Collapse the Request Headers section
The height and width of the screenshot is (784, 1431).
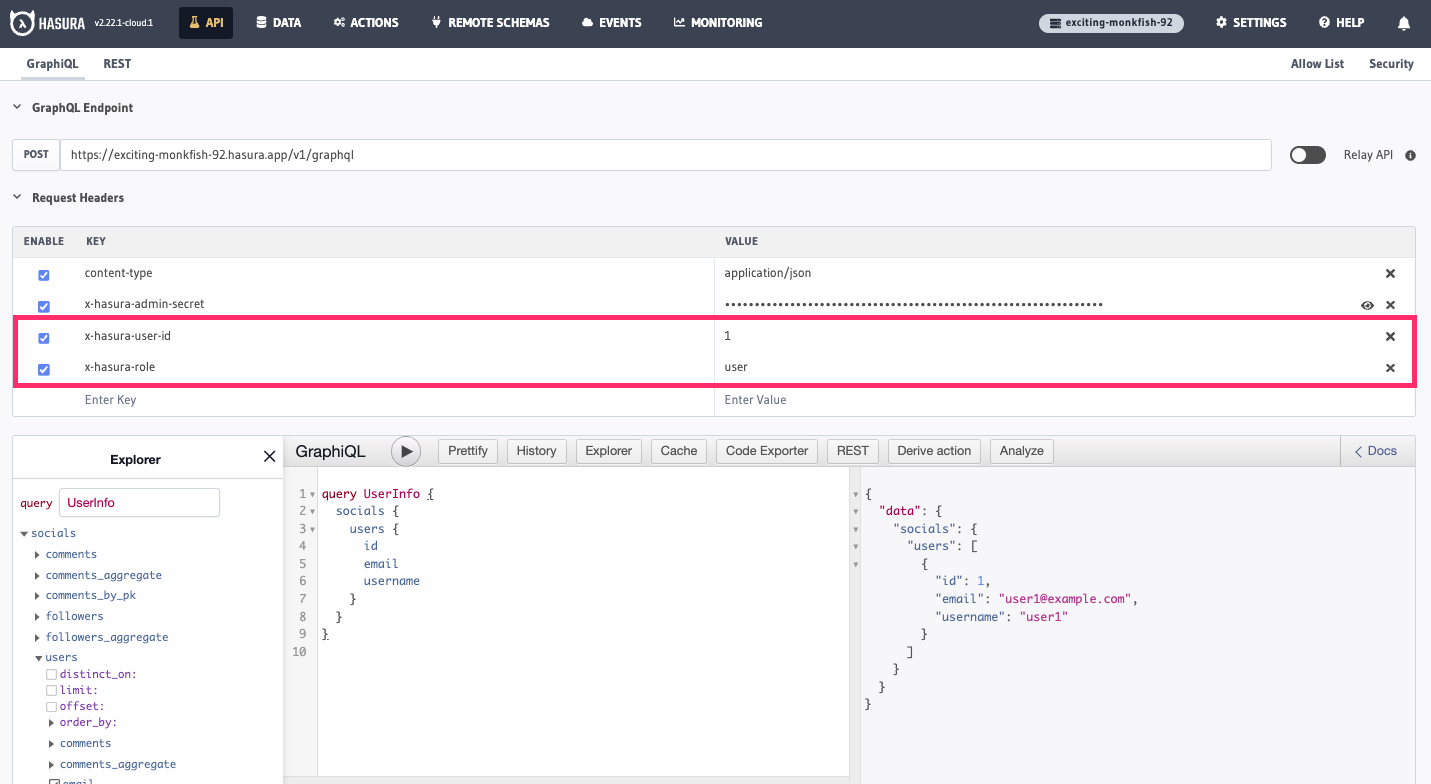[x=16, y=197]
